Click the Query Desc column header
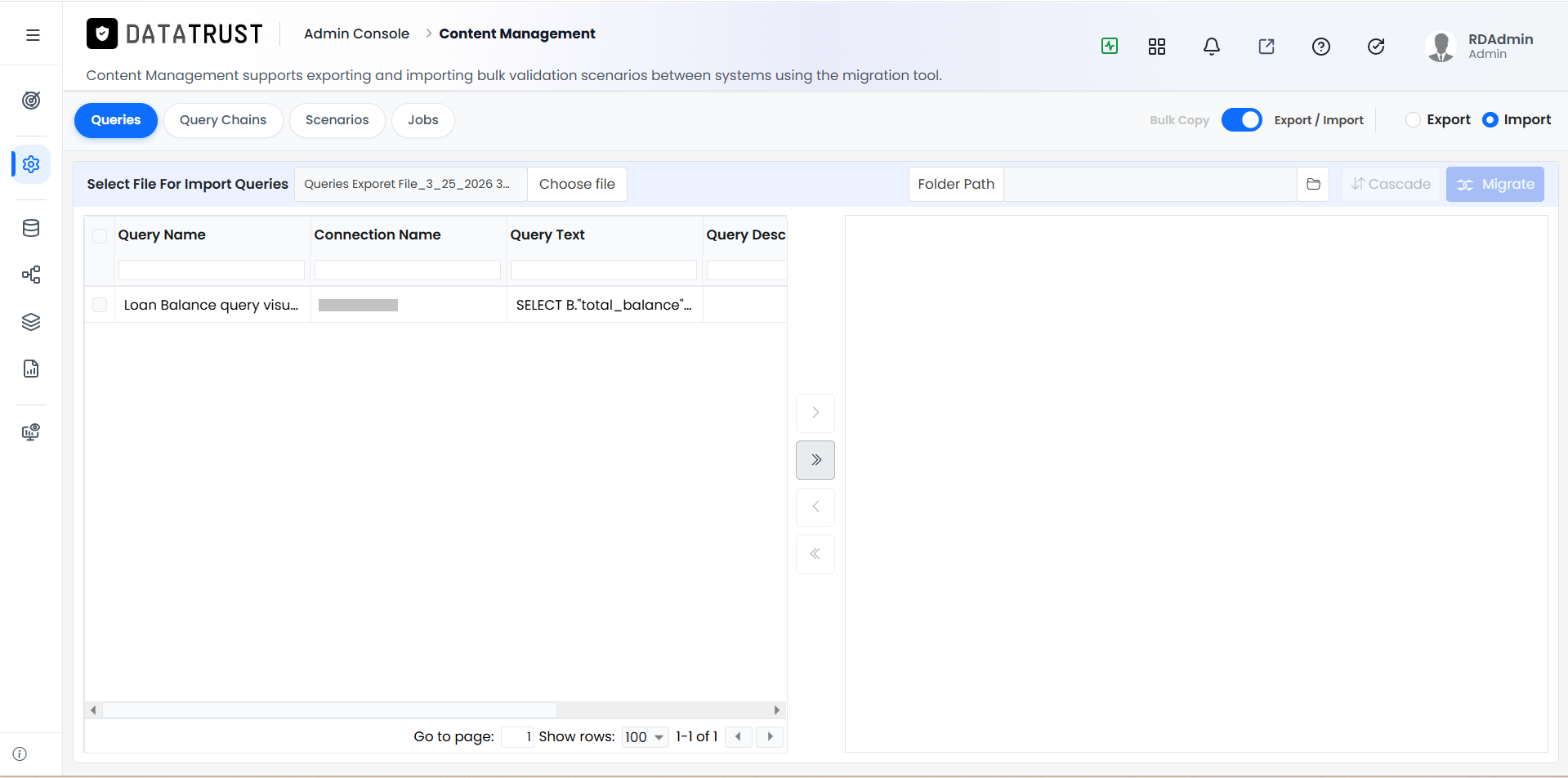This screenshot has height=778, width=1568. click(x=746, y=235)
